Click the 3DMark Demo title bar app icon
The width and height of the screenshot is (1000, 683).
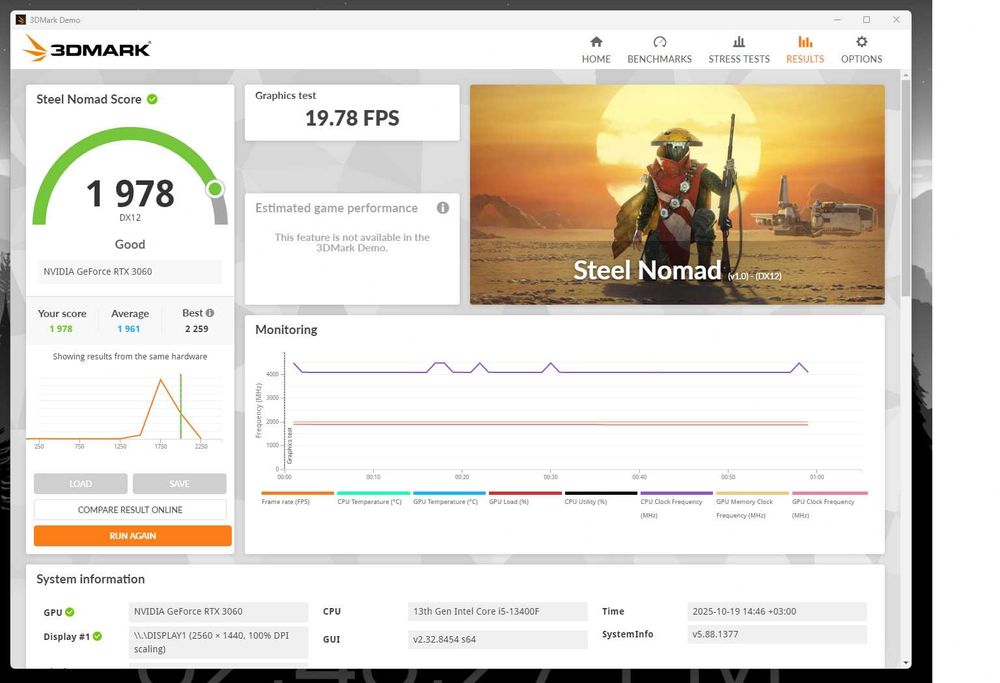tap(20, 20)
